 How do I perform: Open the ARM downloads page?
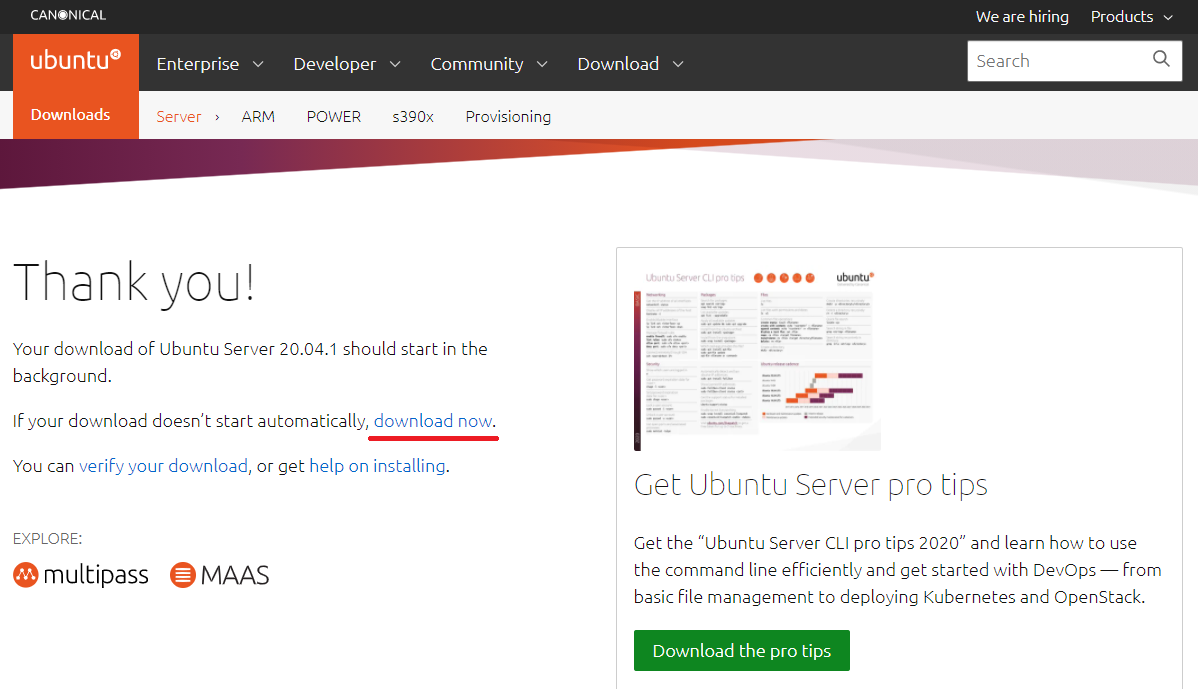click(258, 117)
